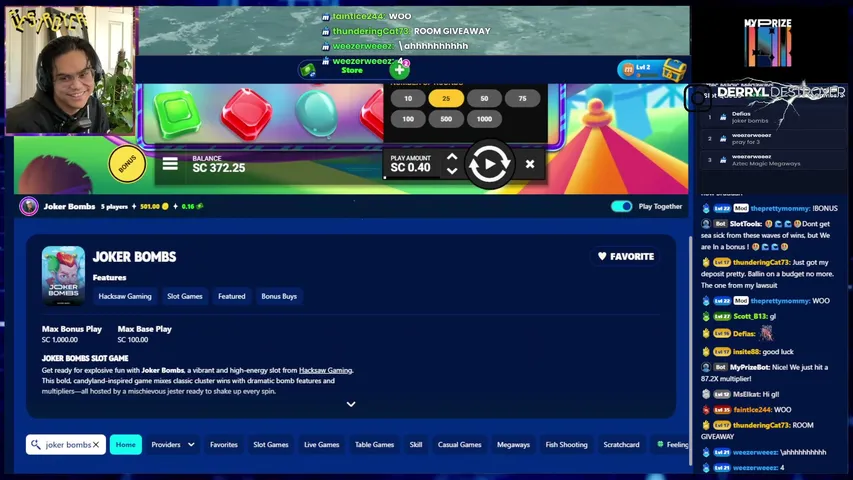
Task: Open the Casual Games category
Action: click(x=460, y=445)
